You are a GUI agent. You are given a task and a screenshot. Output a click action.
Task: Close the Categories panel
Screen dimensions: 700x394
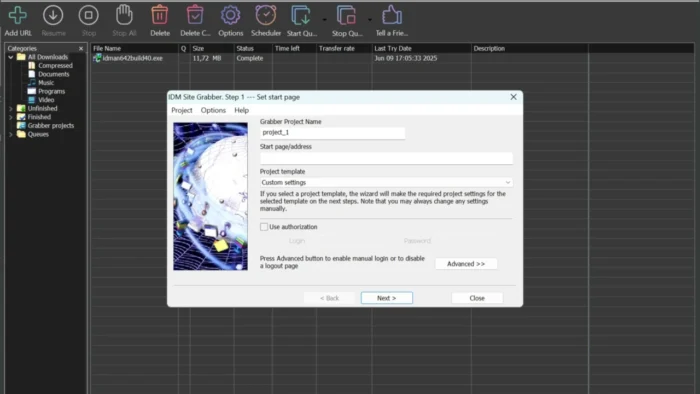(81, 48)
